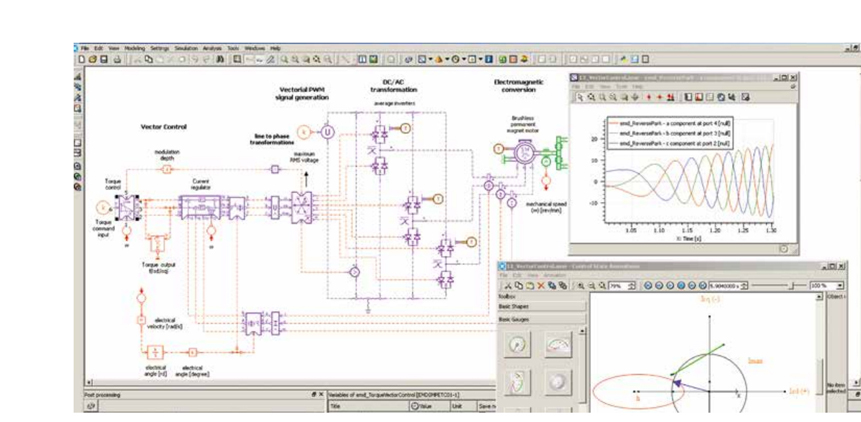Click the Save icon in main toolbar
This screenshot has width=861, height=422.
click(104, 60)
